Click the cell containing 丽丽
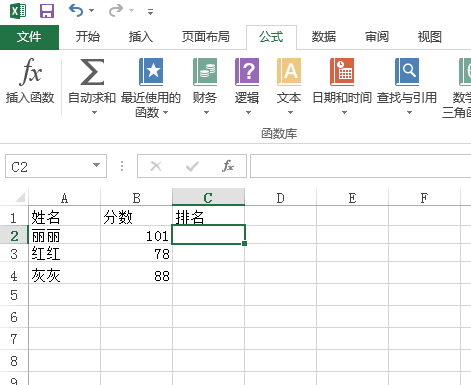Image resolution: width=471 pixels, height=385 pixels. click(x=64, y=236)
